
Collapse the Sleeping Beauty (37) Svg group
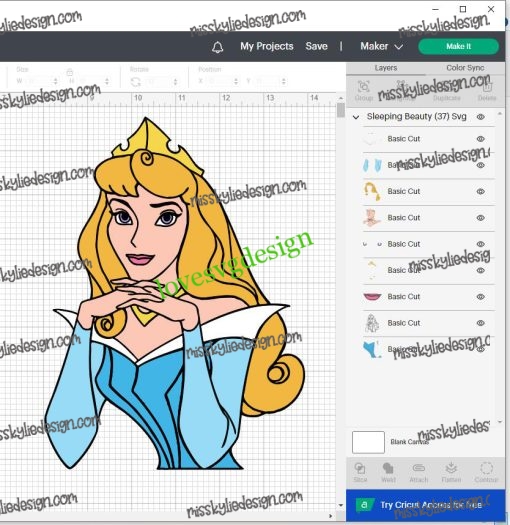(356, 117)
